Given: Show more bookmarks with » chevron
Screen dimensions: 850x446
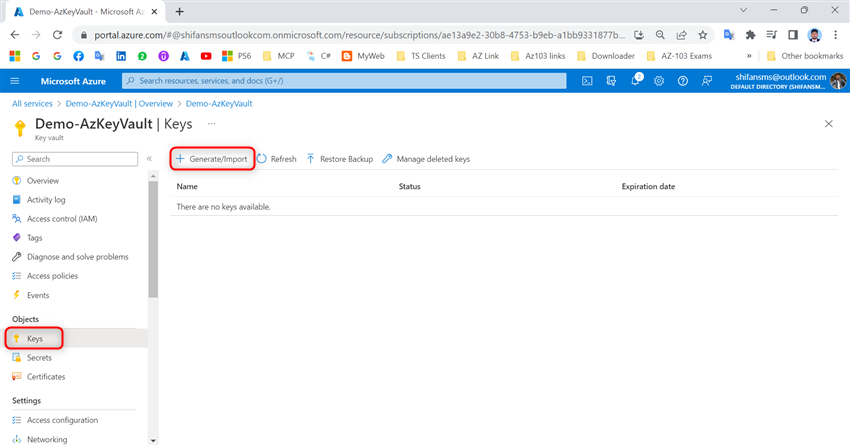Looking at the screenshot, I should pos(749,56).
